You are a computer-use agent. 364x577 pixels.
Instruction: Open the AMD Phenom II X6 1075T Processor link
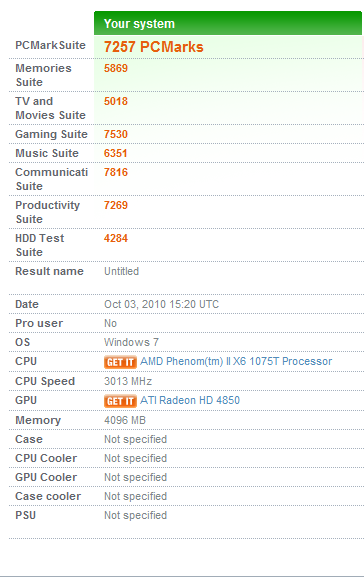coord(236,361)
